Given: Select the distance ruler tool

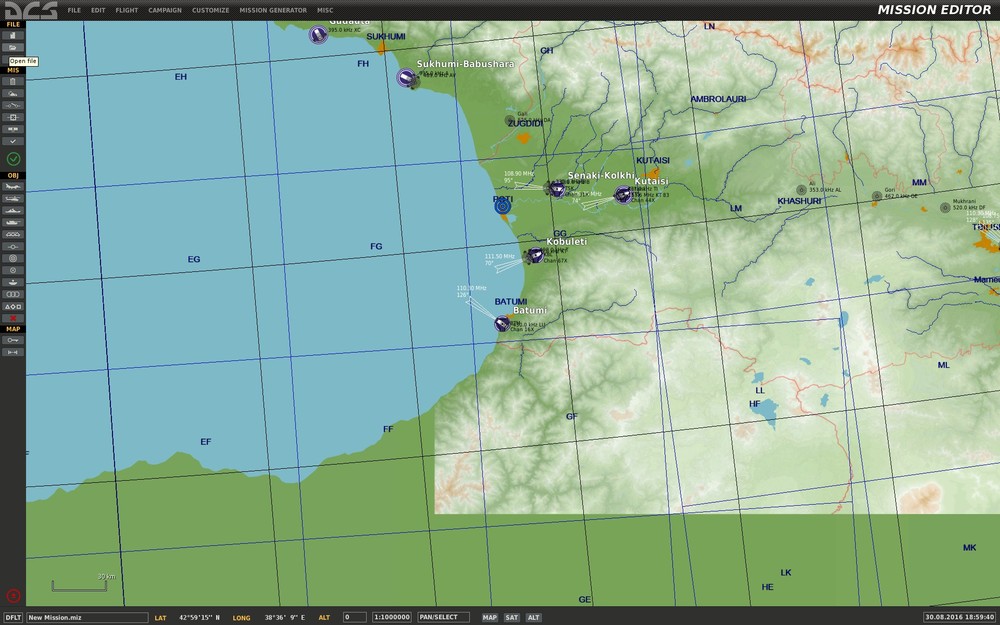Looking at the screenshot, I should point(13,352).
